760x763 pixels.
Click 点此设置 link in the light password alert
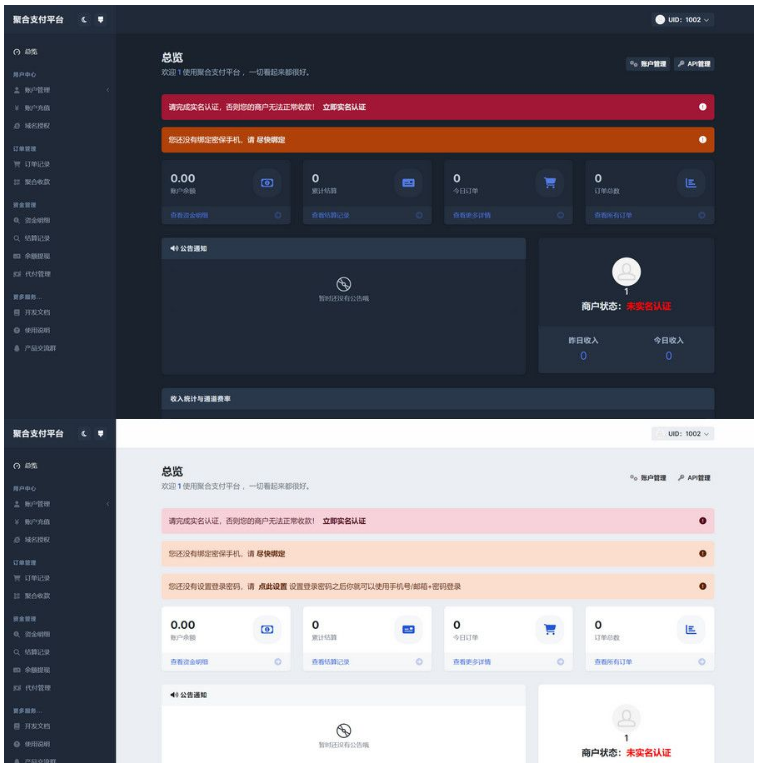273,586
